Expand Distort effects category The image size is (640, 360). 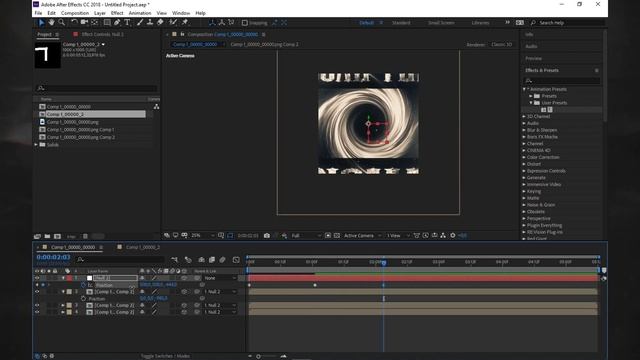pos(524,164)
